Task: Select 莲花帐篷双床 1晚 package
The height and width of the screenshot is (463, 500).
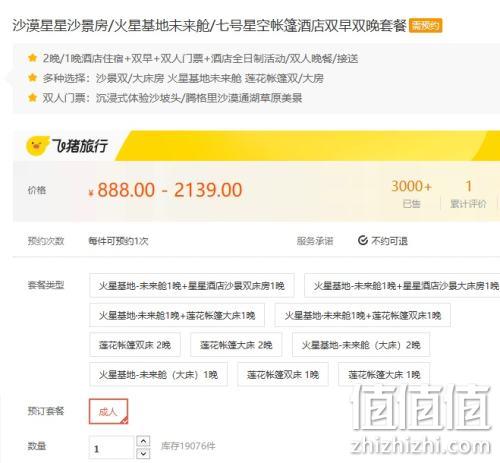Action: 283,374
